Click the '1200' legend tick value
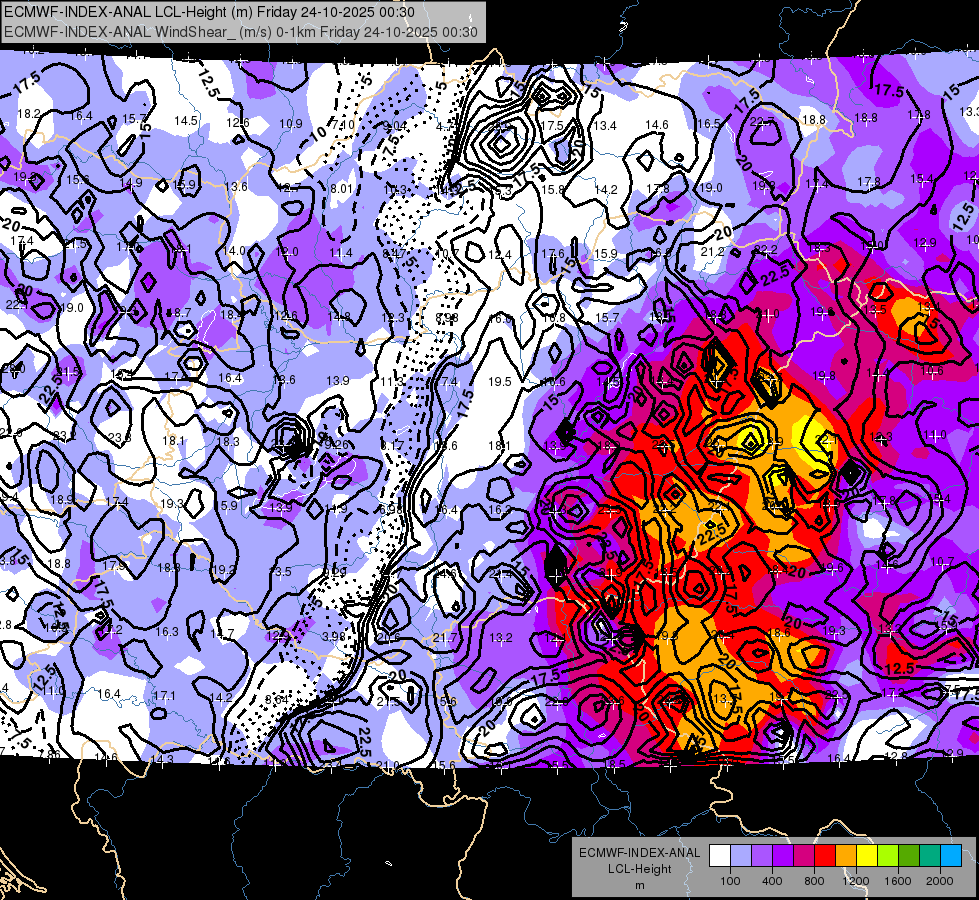 pyautogui.click(x=856, y=881)
